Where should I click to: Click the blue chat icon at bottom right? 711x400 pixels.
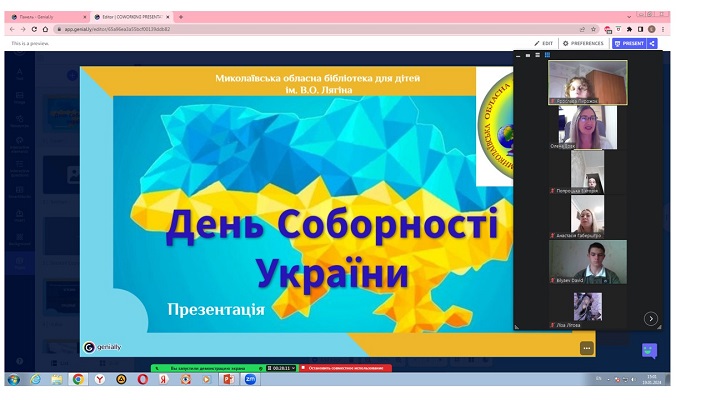(649, 350)
